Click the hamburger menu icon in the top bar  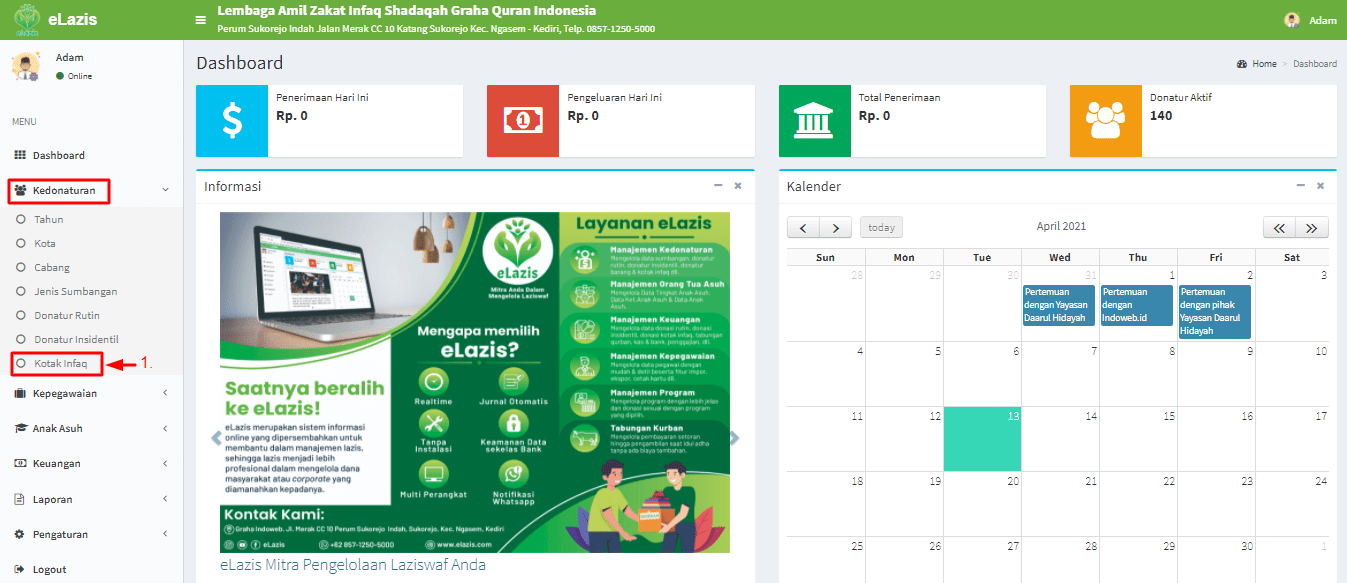200,18
